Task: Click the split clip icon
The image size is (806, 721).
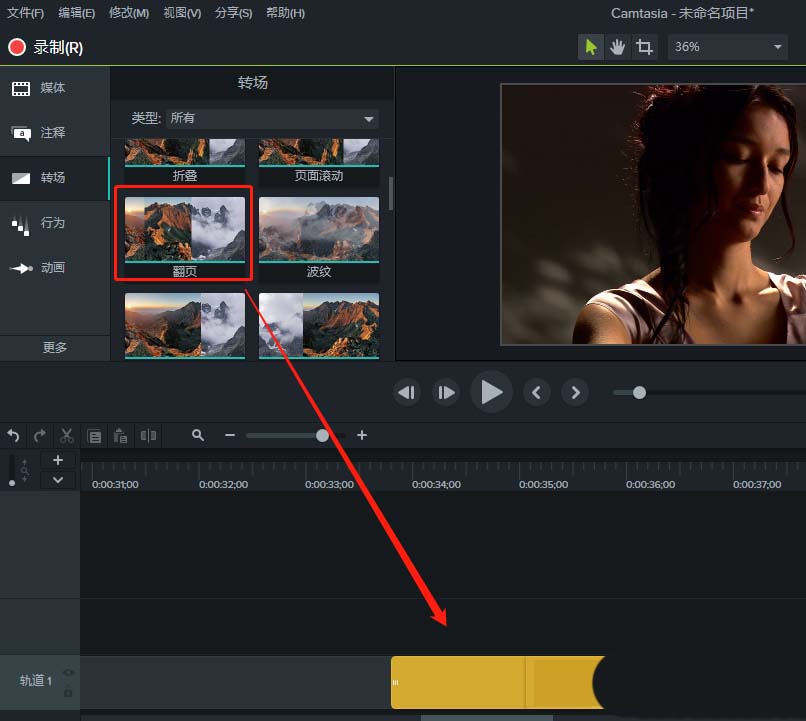Action: pyautogui.click(x=149, y=436)
